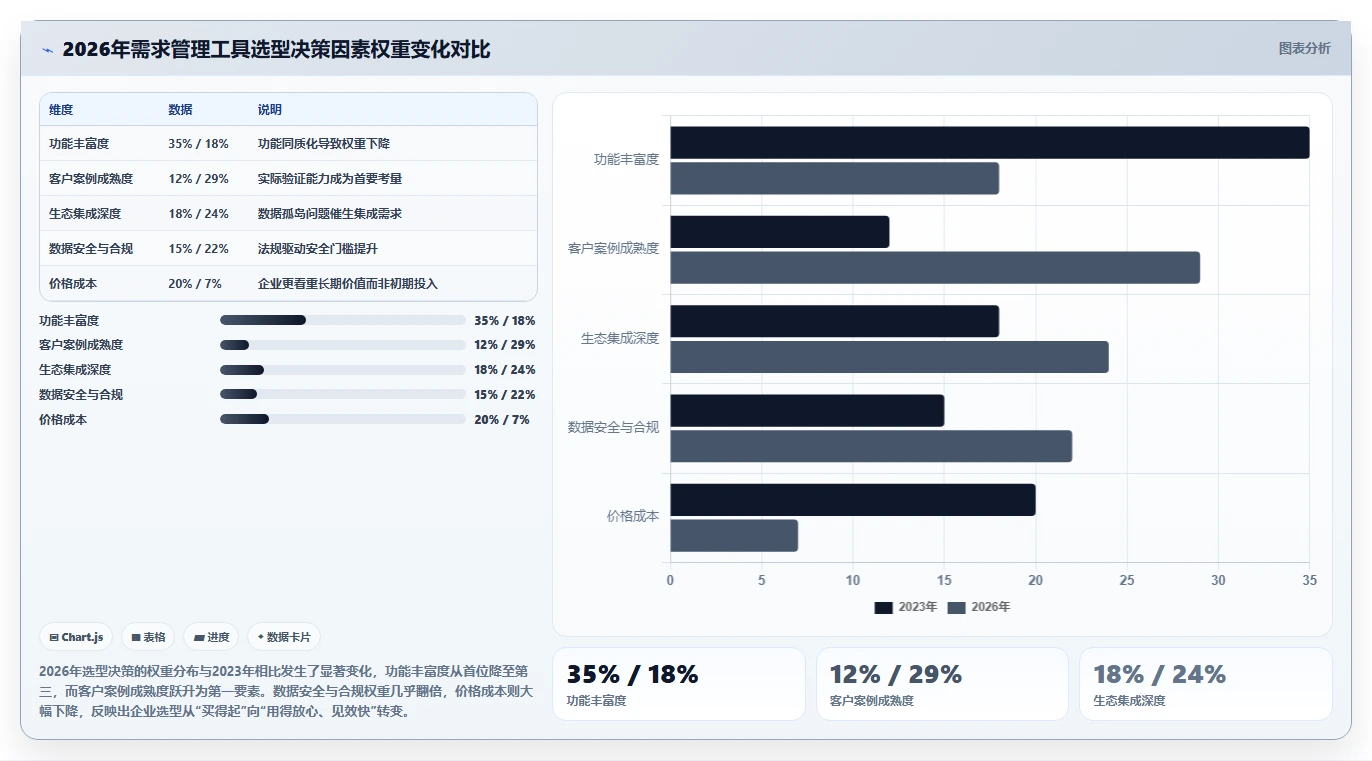1372x761 pixels.
Task: Click the page title 2026年需求管理工具选型决策因素权重变化对比
Action: pyautogui.click(x=276, y=50)
